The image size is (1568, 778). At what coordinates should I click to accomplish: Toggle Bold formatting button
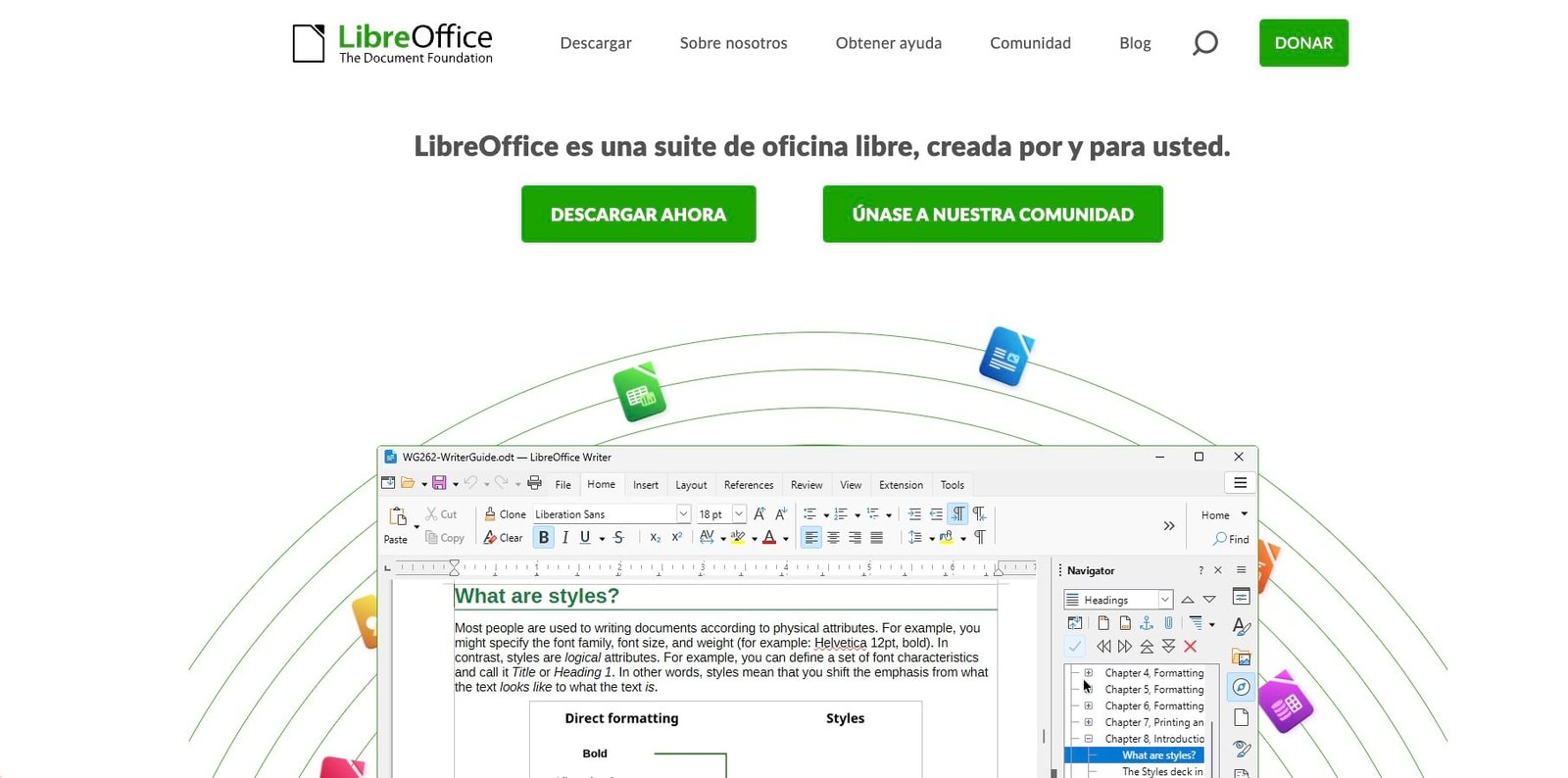pyautogui.click(x=544, y=537)
